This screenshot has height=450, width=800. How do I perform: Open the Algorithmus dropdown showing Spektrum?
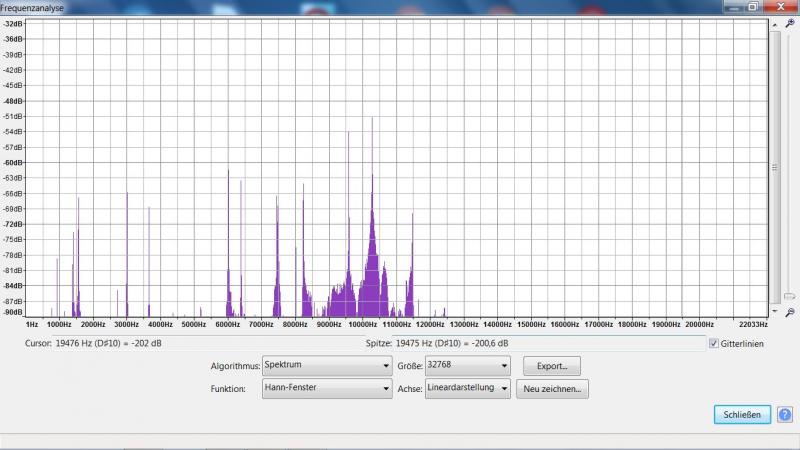click(x=326, y=366)
